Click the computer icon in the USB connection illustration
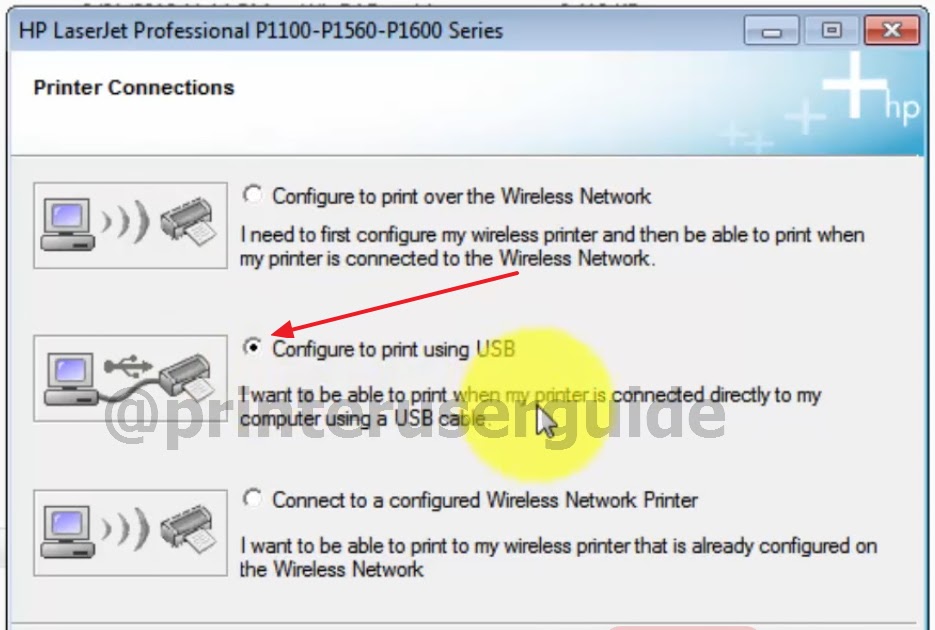The height and width of the screenshot is (630, 935). pyautogui.click(x=71, y=380)
